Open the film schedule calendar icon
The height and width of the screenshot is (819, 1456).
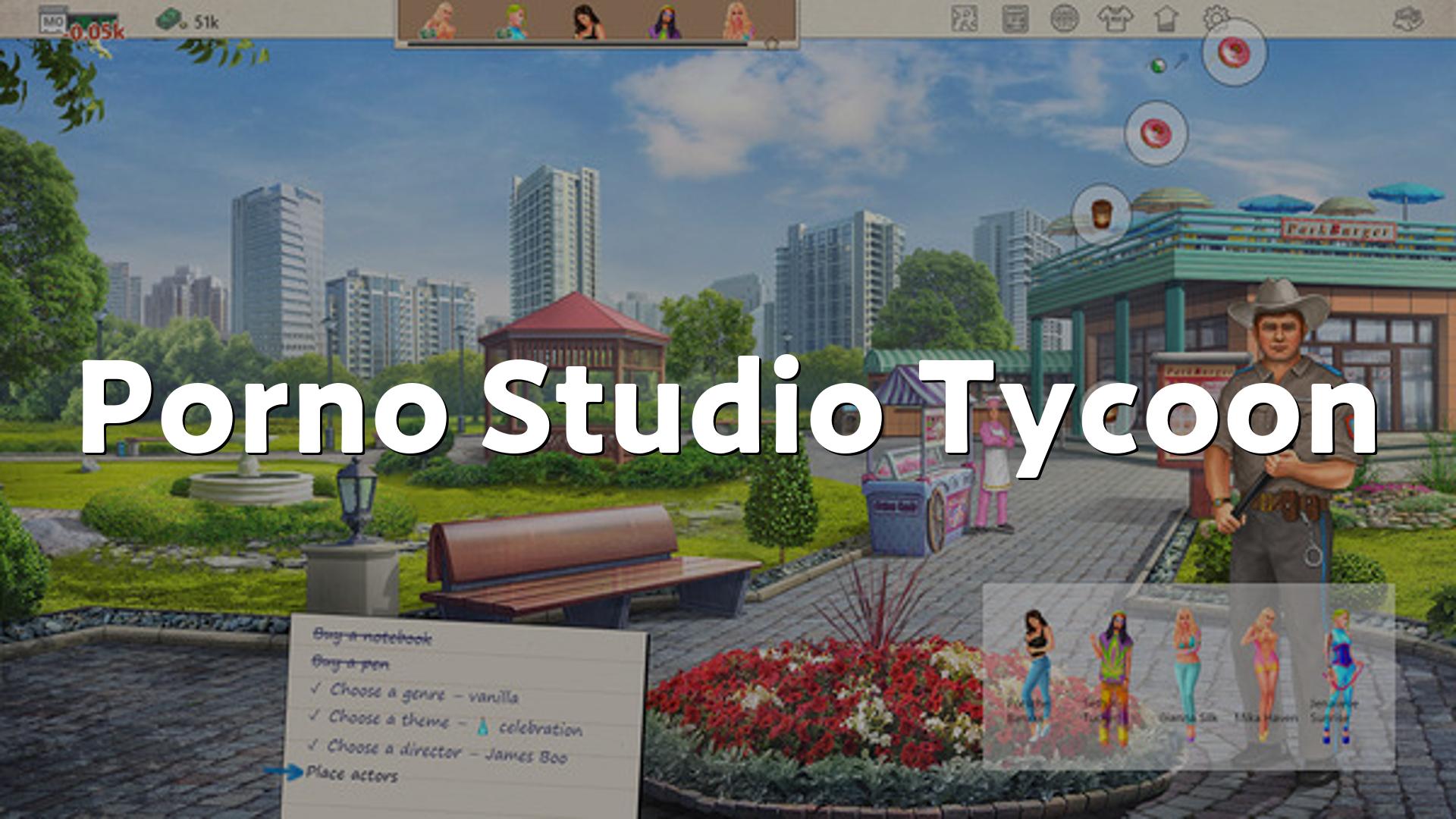pos(1015,19)
